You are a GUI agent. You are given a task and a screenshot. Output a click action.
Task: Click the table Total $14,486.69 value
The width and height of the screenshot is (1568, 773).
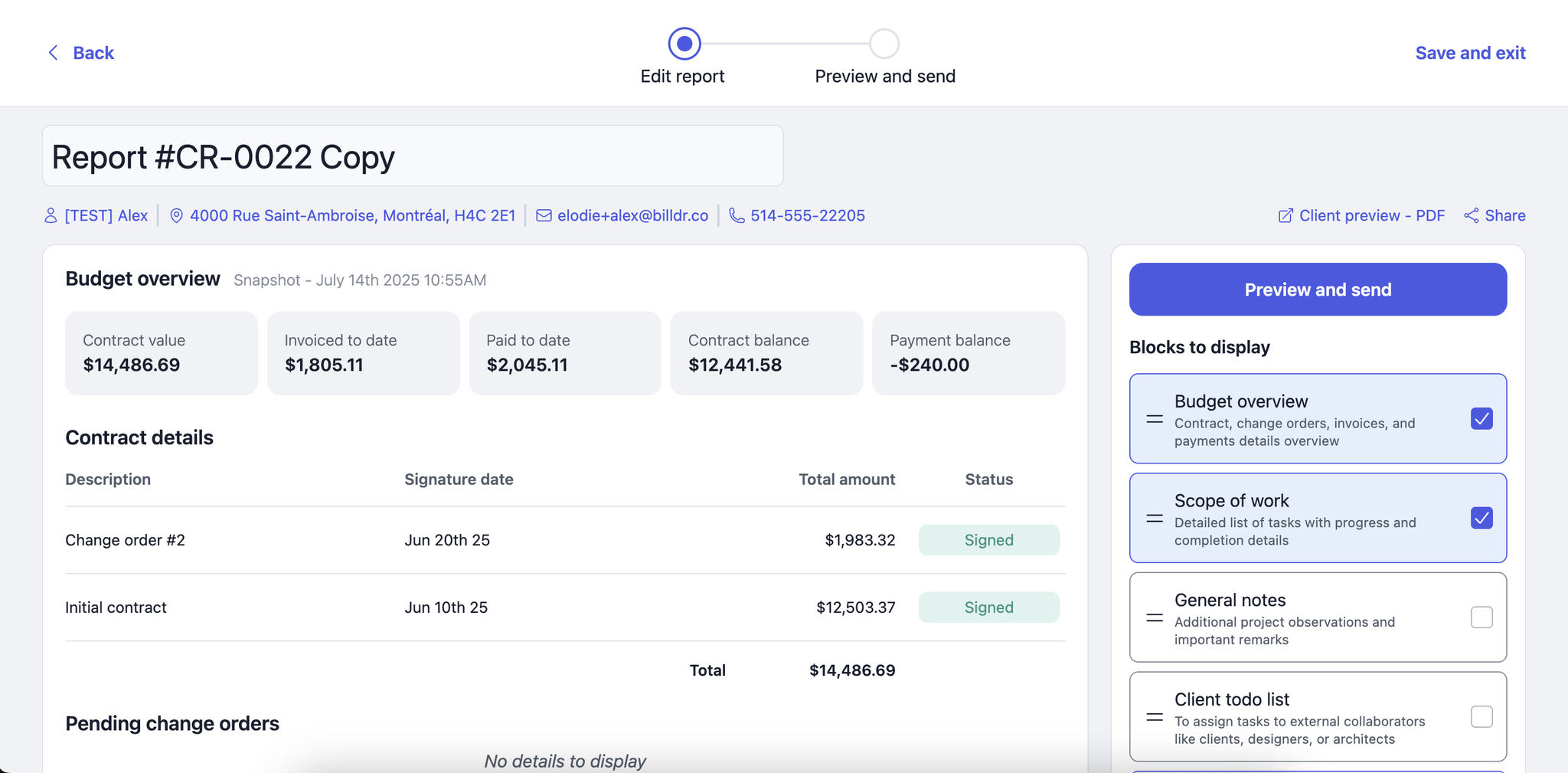852,670
